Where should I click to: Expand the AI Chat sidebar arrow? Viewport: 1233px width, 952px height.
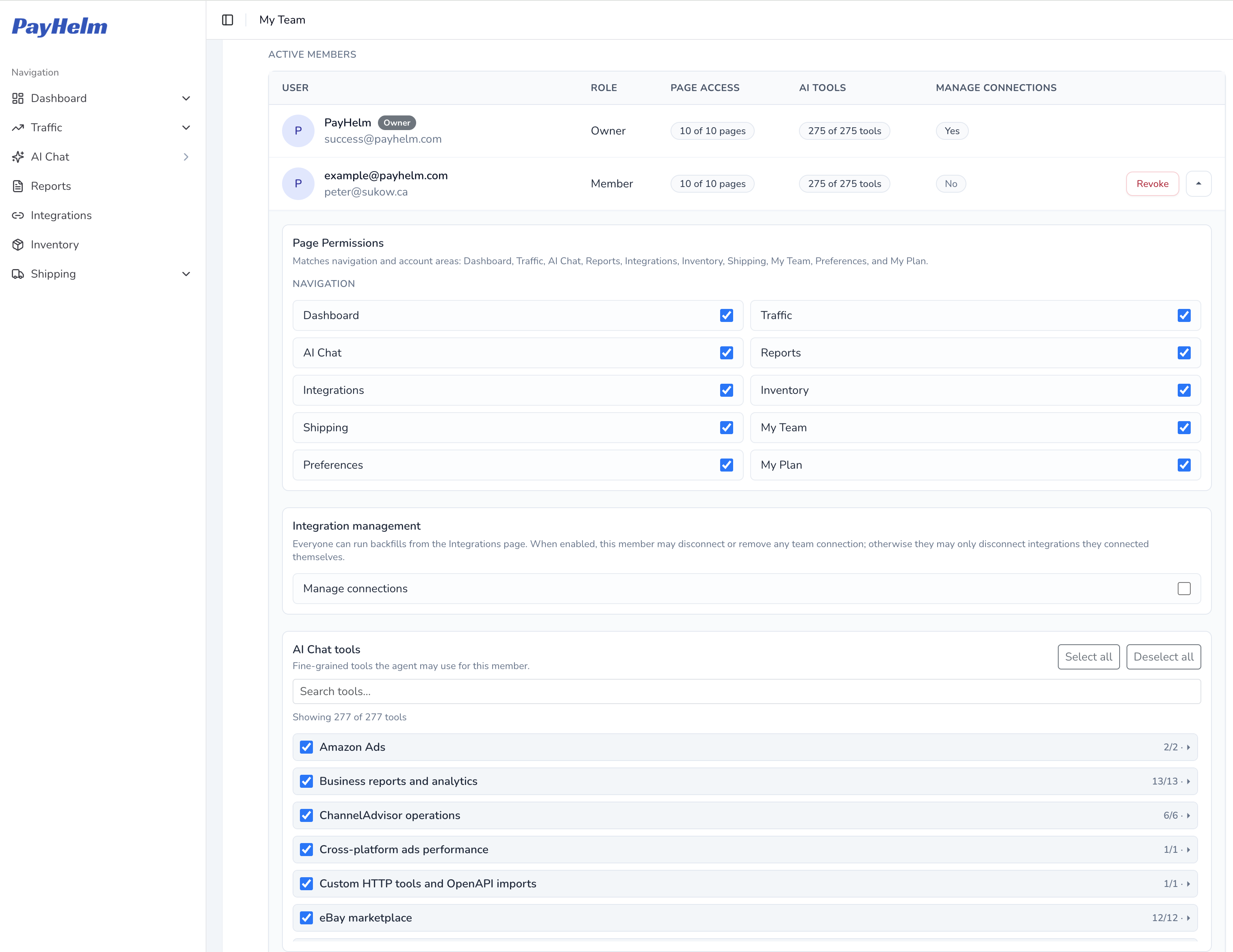point(186,157)
